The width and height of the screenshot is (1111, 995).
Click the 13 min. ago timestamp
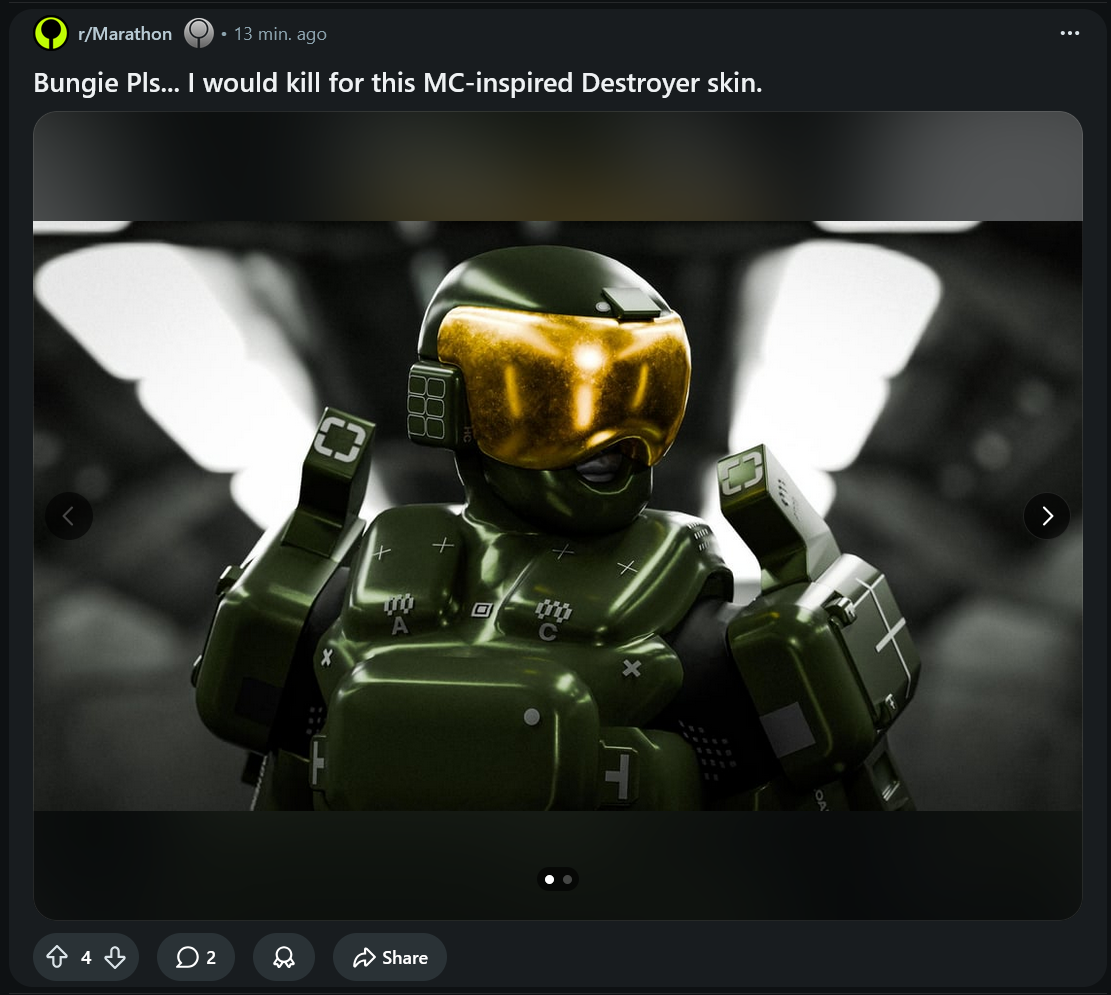[280, 34]
